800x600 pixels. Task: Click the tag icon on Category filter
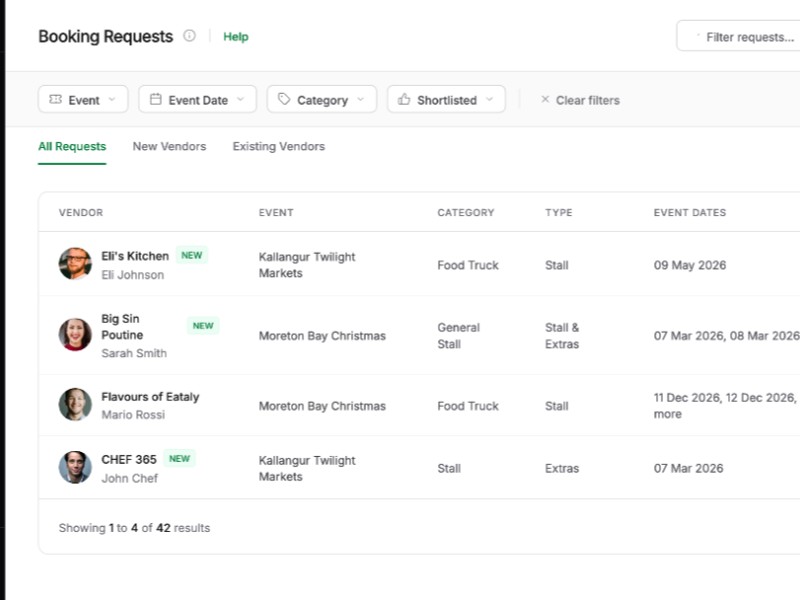282,100
